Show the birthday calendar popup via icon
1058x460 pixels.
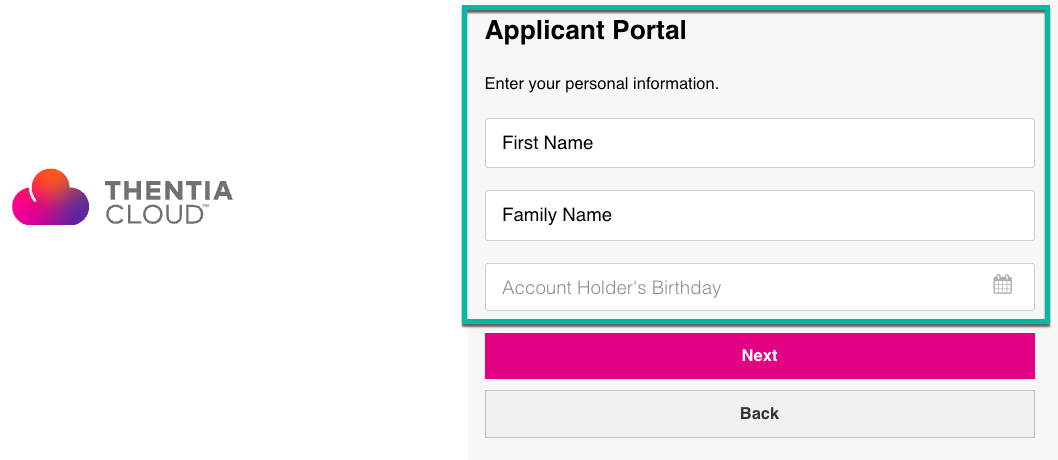(x=1003, y=284)
